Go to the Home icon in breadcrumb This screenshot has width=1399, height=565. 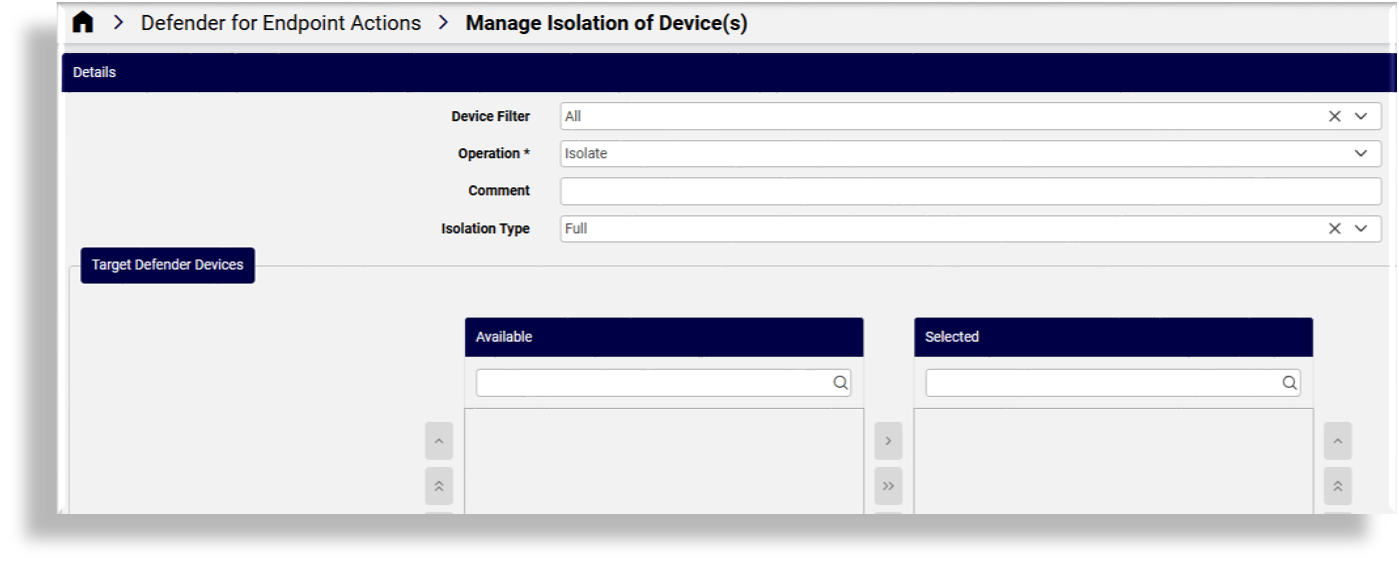tap(83, 23)
